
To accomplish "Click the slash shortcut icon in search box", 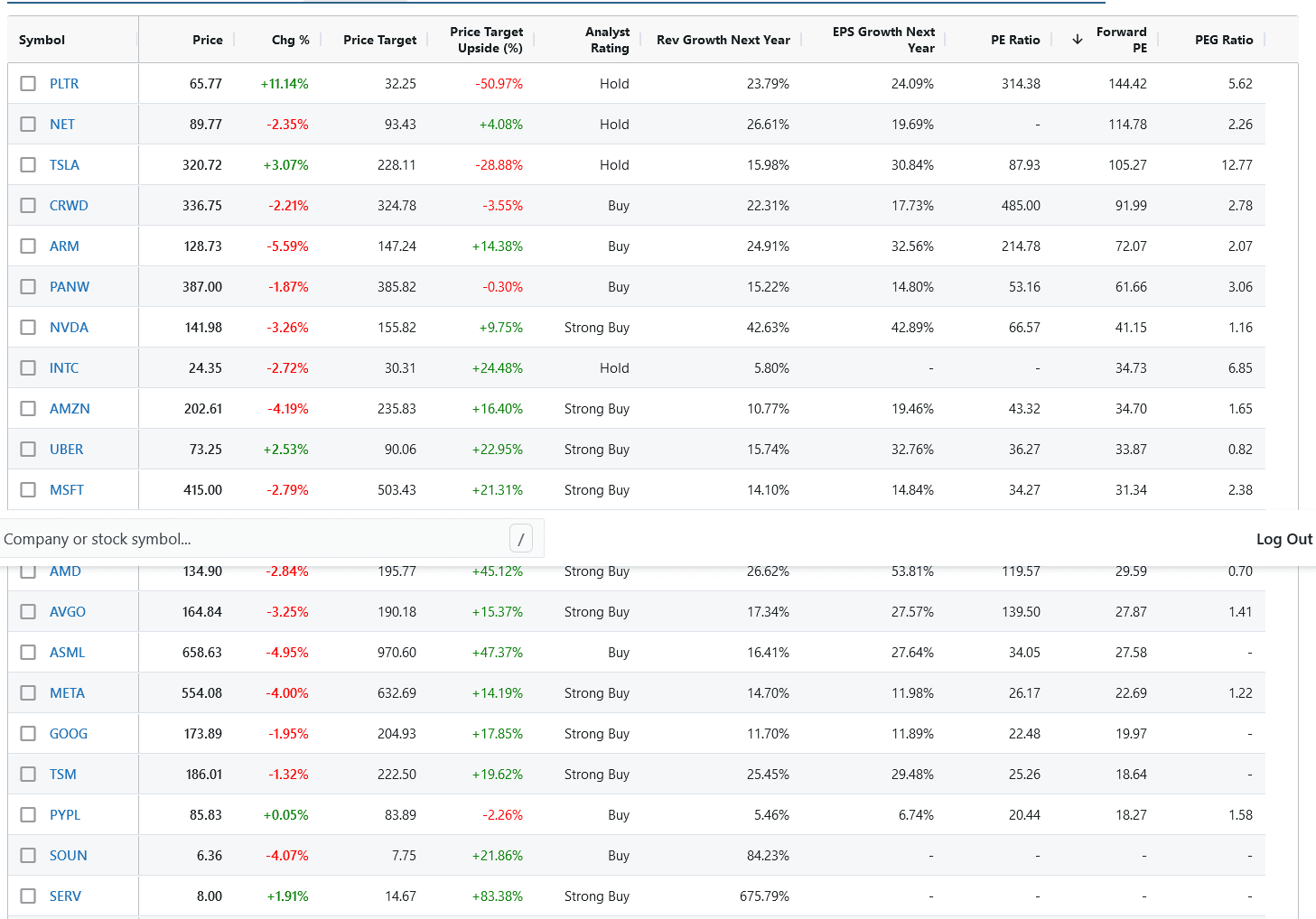I will [x=521, y=539].
